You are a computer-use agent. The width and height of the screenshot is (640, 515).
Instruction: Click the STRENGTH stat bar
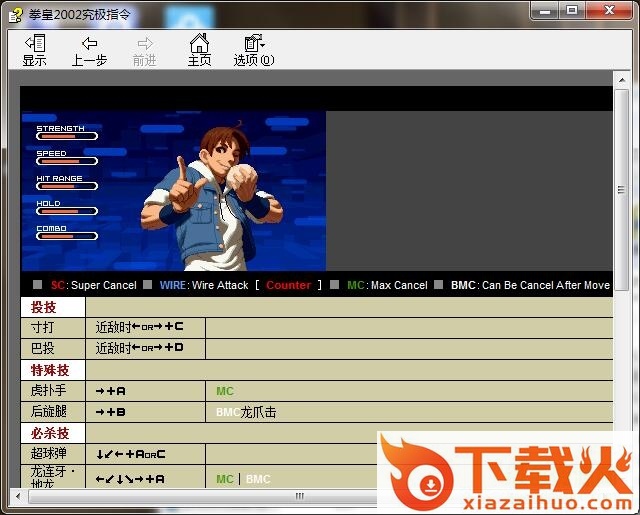pos(67,136)
